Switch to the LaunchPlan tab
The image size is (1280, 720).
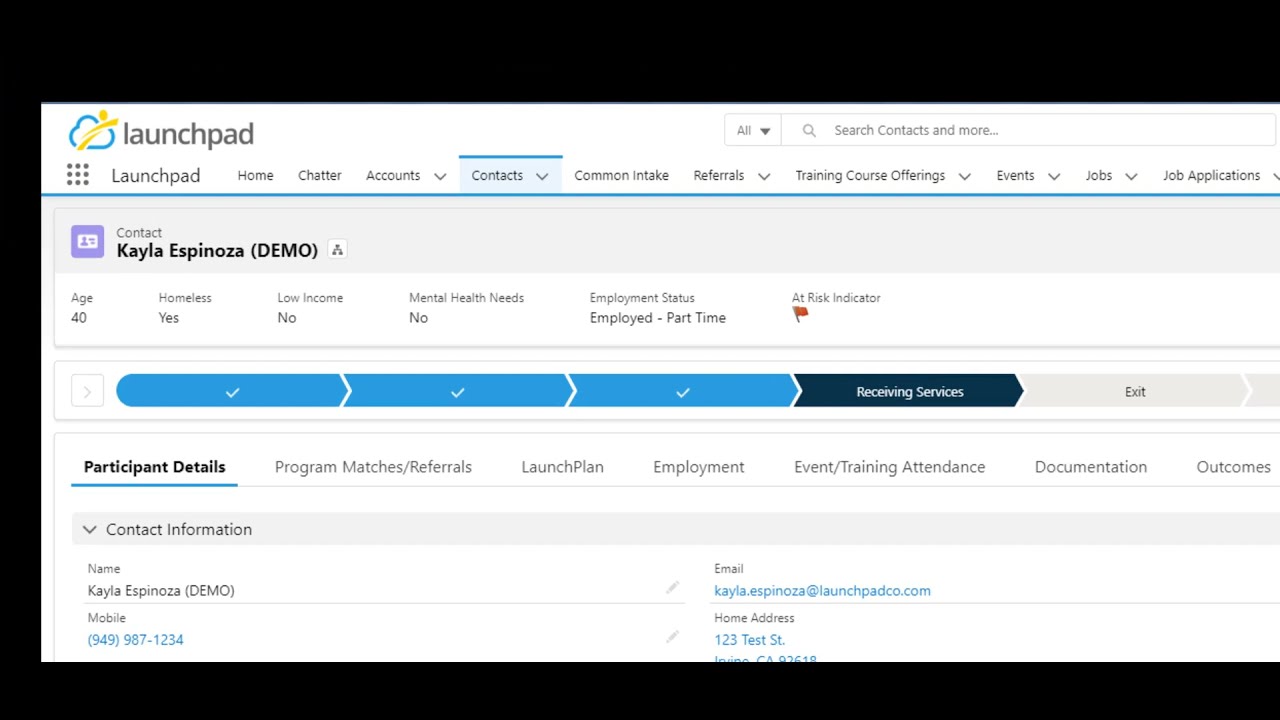tap(562, 467)
